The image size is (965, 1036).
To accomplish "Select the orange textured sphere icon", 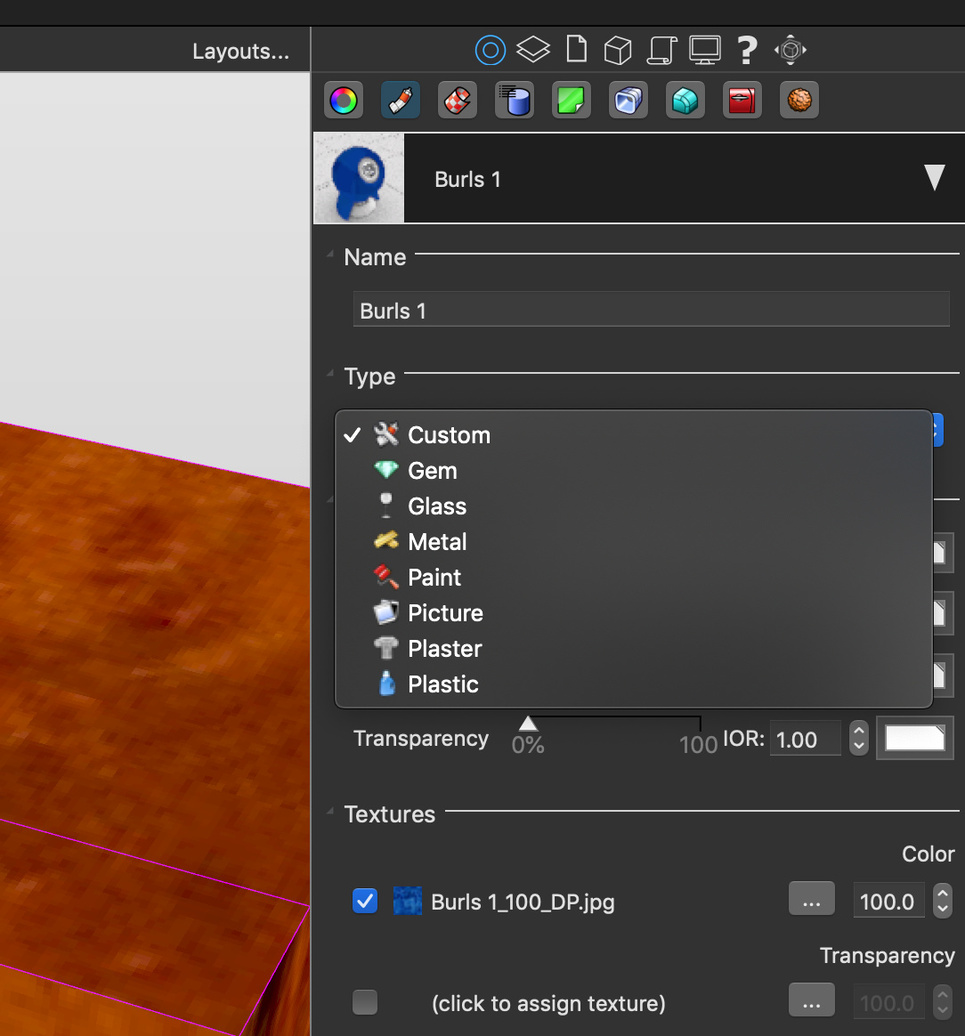I will (799, 100).
